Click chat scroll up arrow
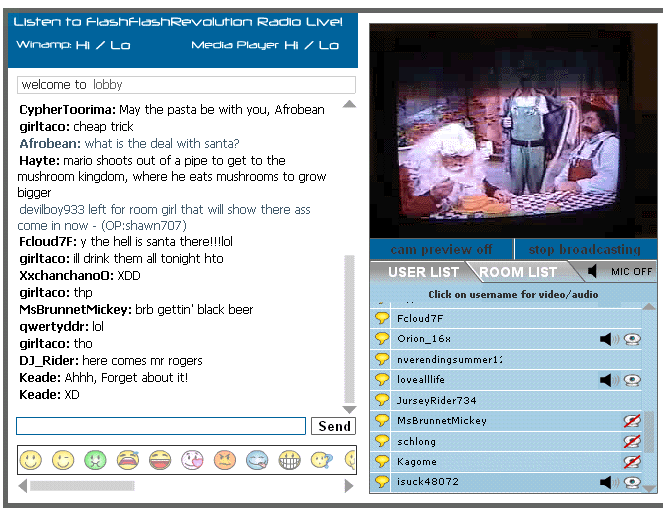 coord(349,104)
